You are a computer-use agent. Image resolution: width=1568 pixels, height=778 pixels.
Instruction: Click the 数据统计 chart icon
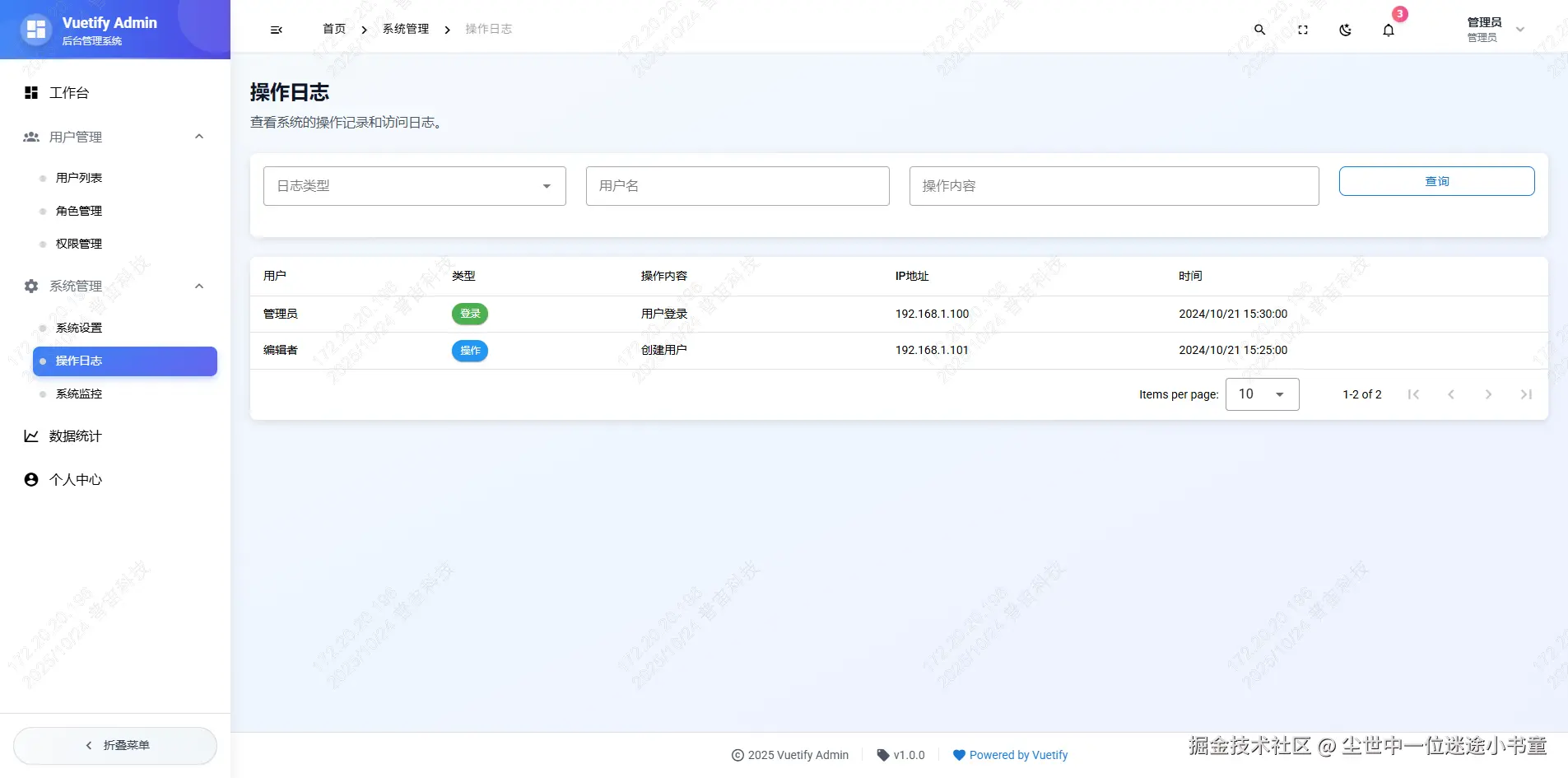[31, 436]
